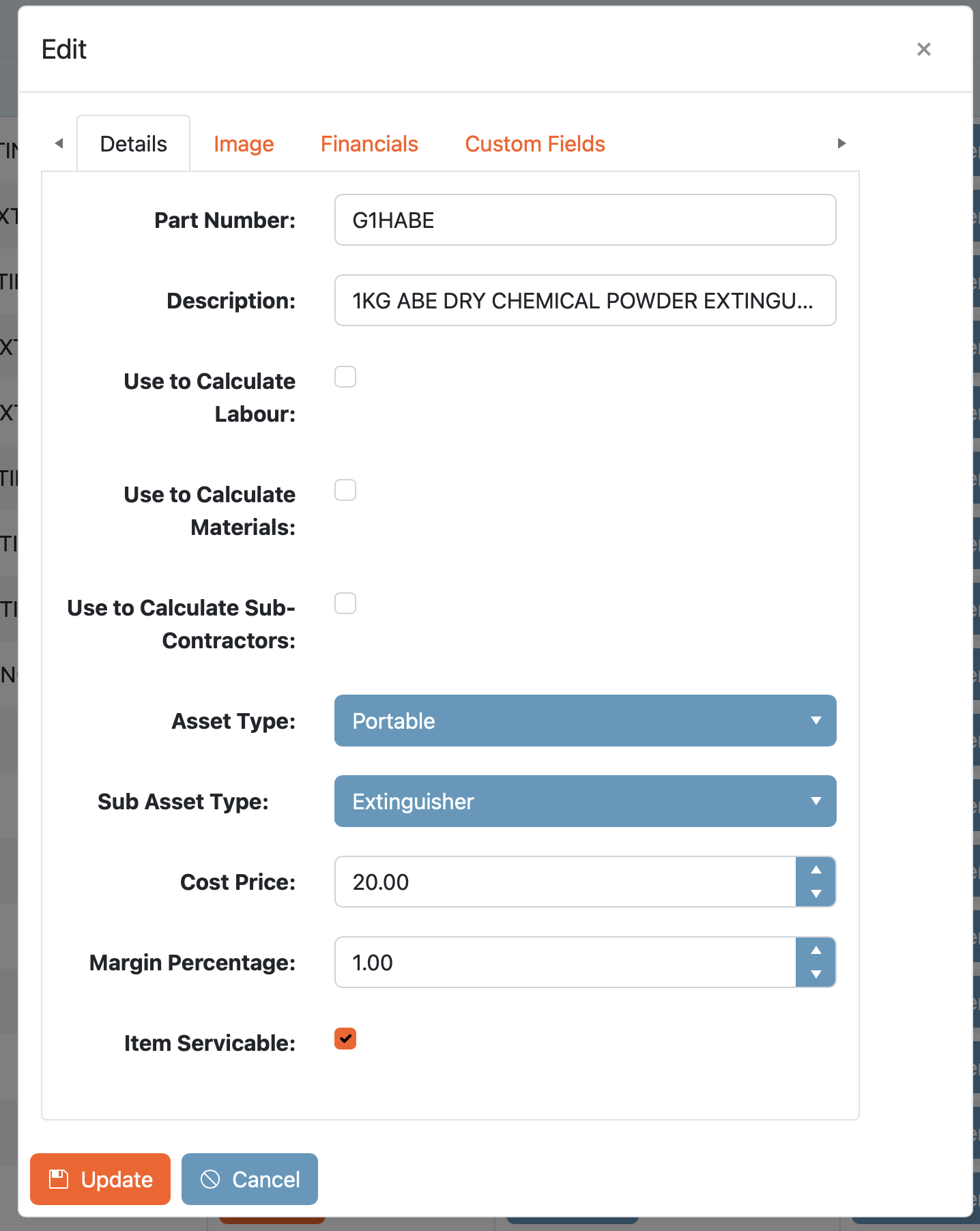Open the Asset Type dropdown
Viewport: 980px width, 1231px height.
[x=585, y=721]
